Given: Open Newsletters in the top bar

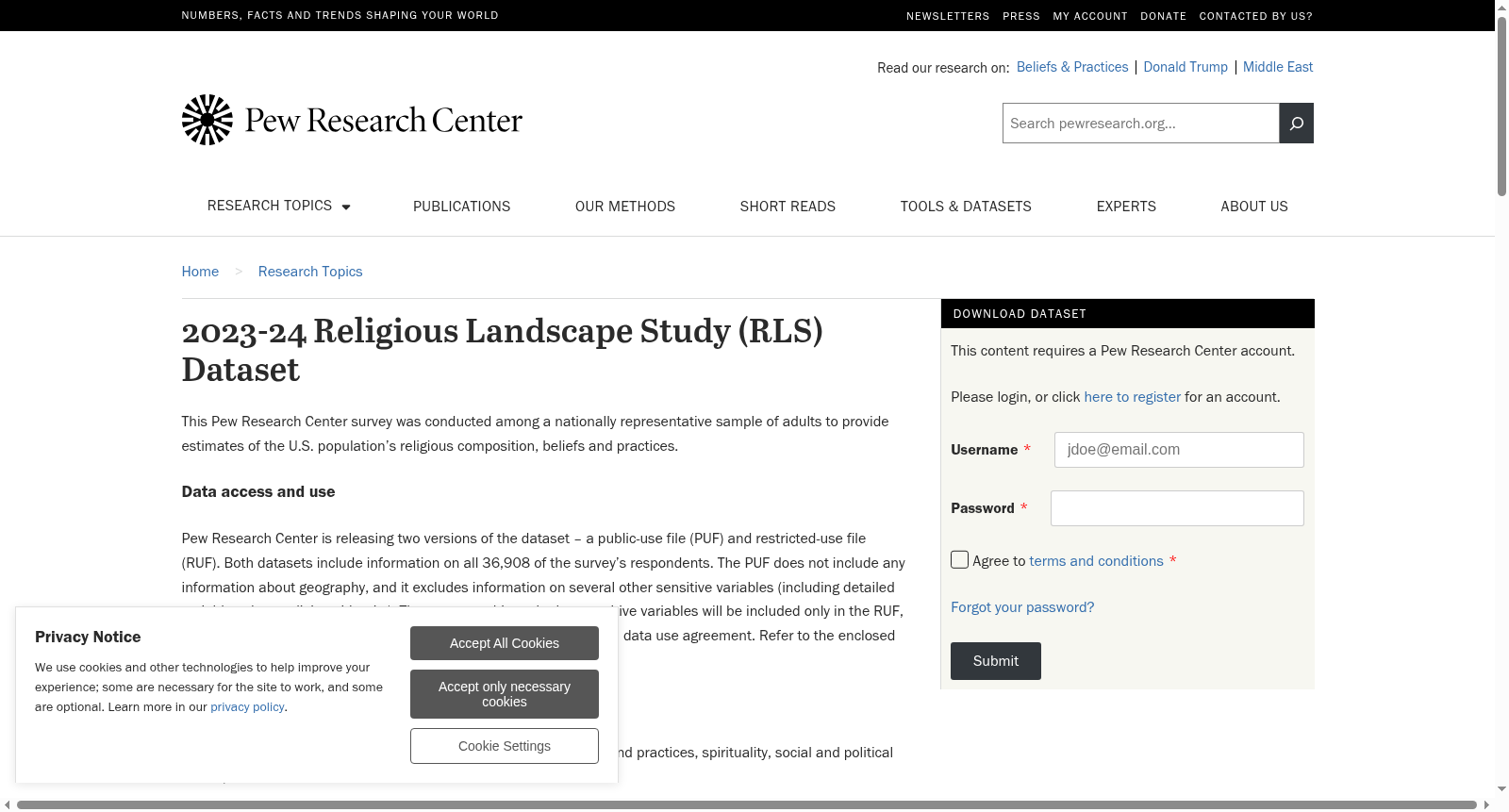Looking at the screenshot, I should (948, 16).
